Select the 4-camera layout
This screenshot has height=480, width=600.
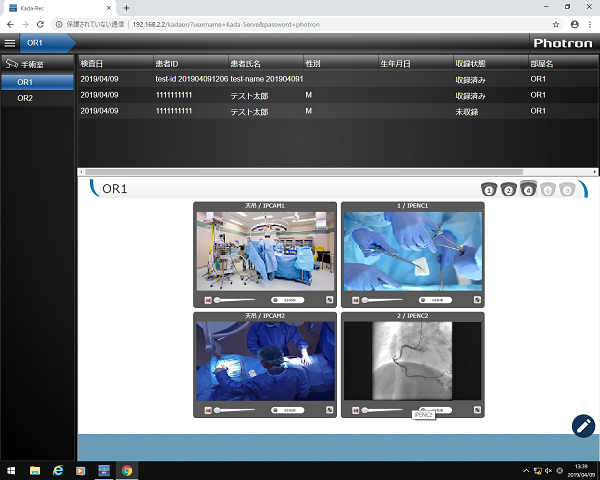(x=528, y=190)
